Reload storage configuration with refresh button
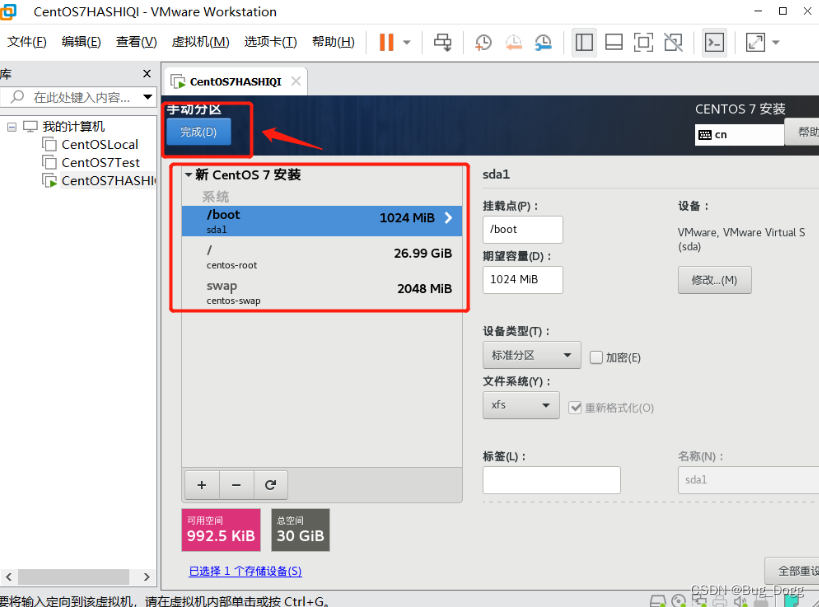 tap(271, 485)
